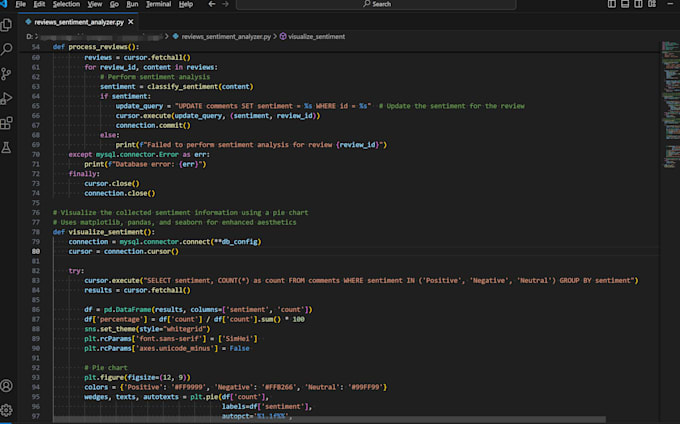The image size is (680, 424).
Task: Click the 'Failed to perform sentiment analysis' print line
Action: (x=251, y=145)
